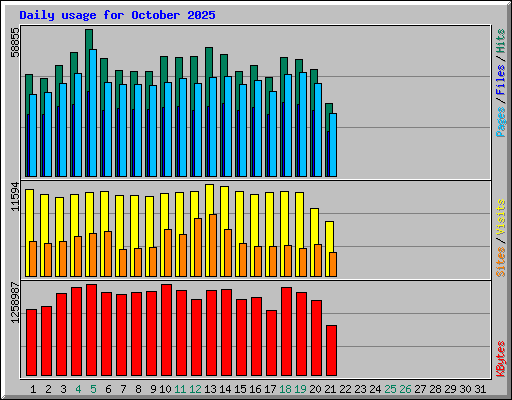Click the cyan files bar for day 21

(333, 145)
